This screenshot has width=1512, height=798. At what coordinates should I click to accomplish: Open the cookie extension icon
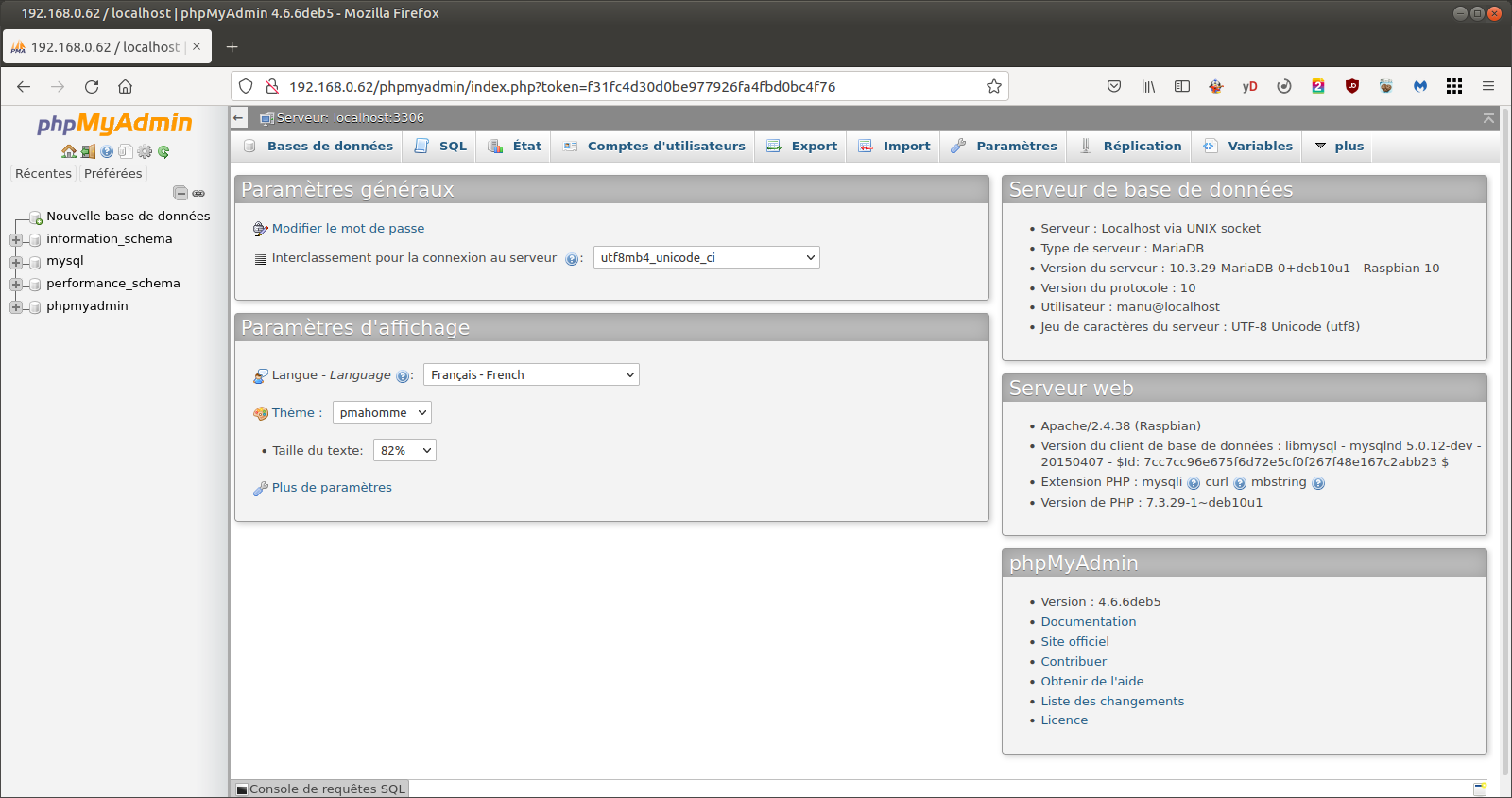[x=1386, y=86]
